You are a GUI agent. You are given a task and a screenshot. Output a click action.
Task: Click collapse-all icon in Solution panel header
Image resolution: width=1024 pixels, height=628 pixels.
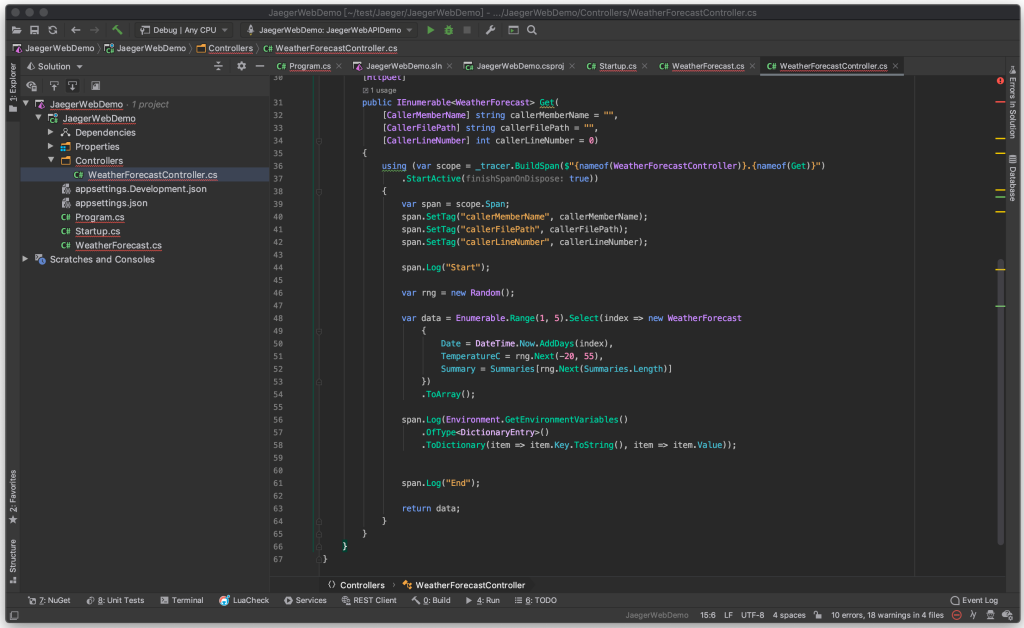tap(219, 66)
